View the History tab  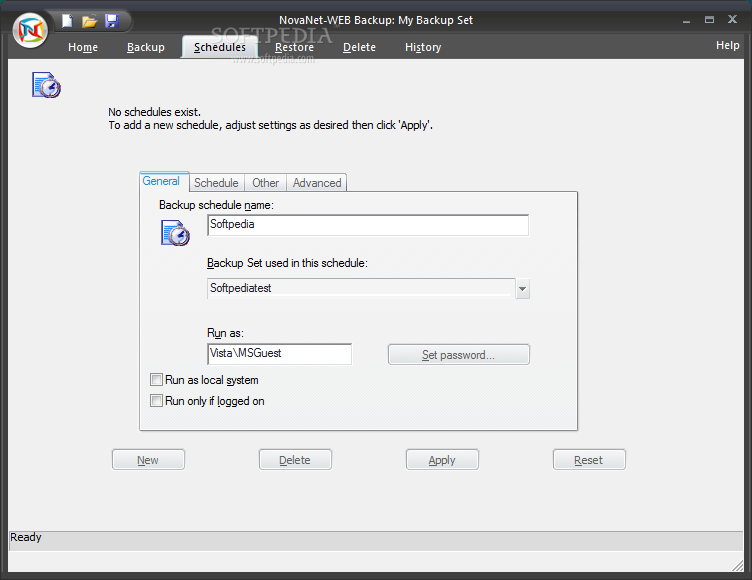coord(423,47)
